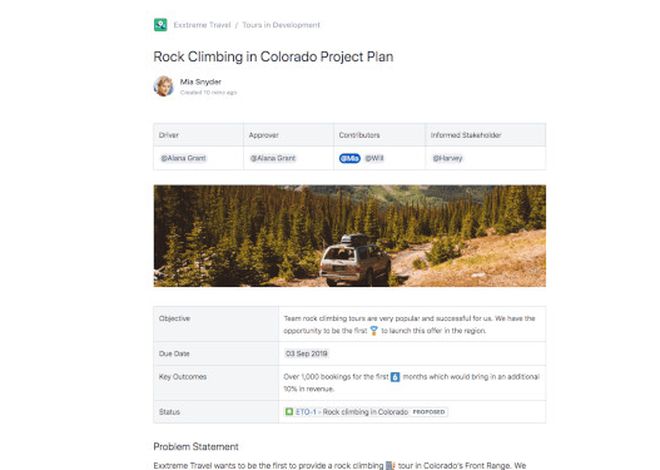Click the @Will contributor mention
The width and height of the screenshot is (660, 470).
(374, 158)
